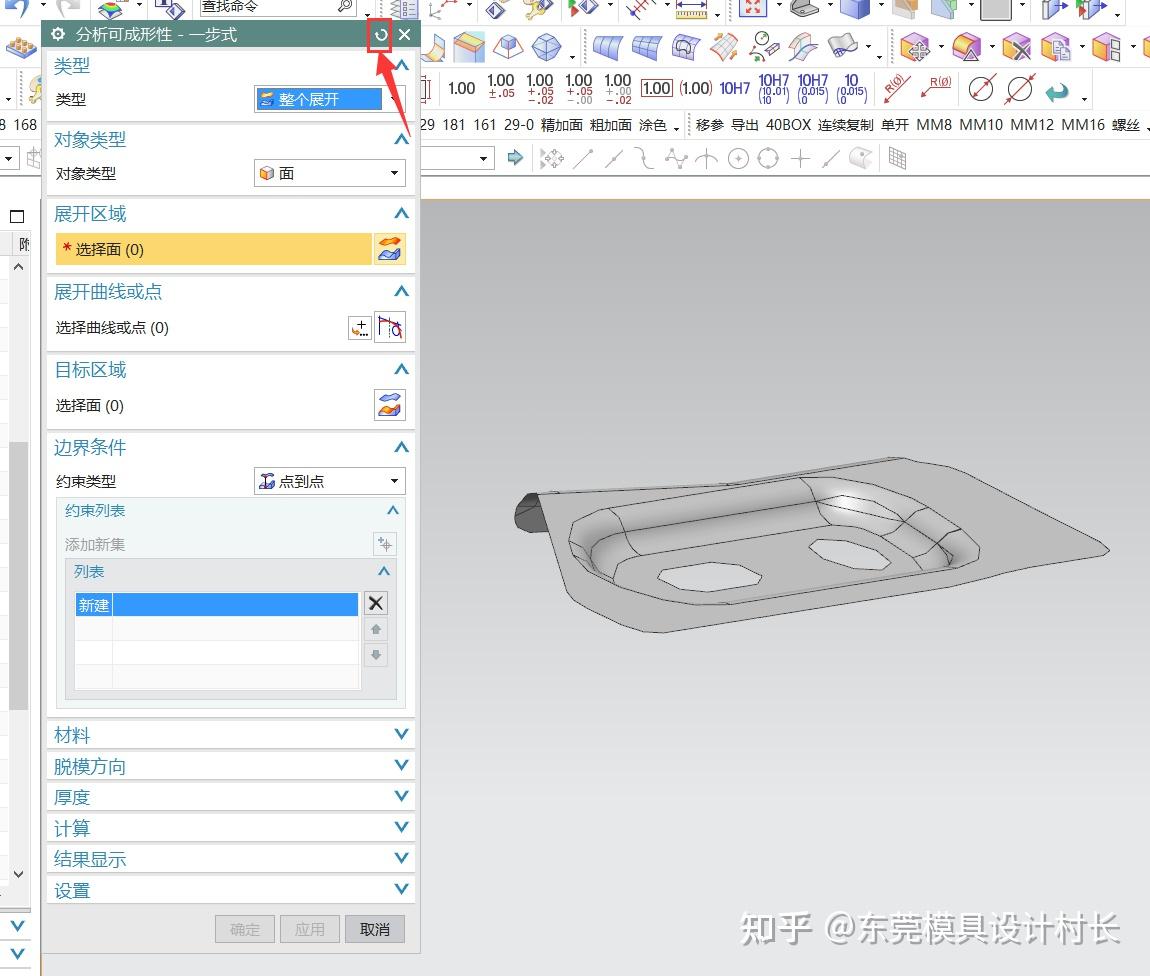Viewport: 1150px width, 976px height.
Task: Click the curve selection filter icon beside 选择曲线或点
Action: point(390,326)
